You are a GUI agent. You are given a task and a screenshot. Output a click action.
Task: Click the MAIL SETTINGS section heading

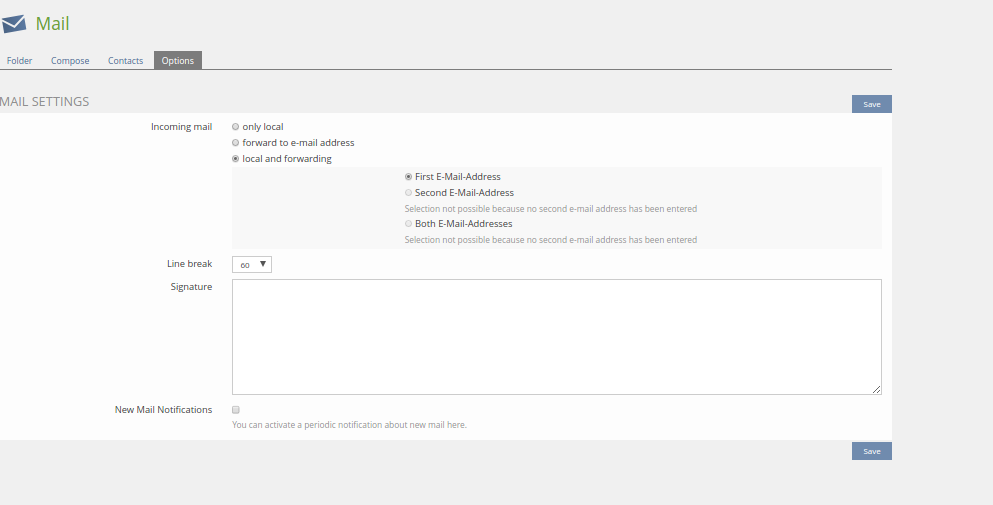[x=45, y=102]
